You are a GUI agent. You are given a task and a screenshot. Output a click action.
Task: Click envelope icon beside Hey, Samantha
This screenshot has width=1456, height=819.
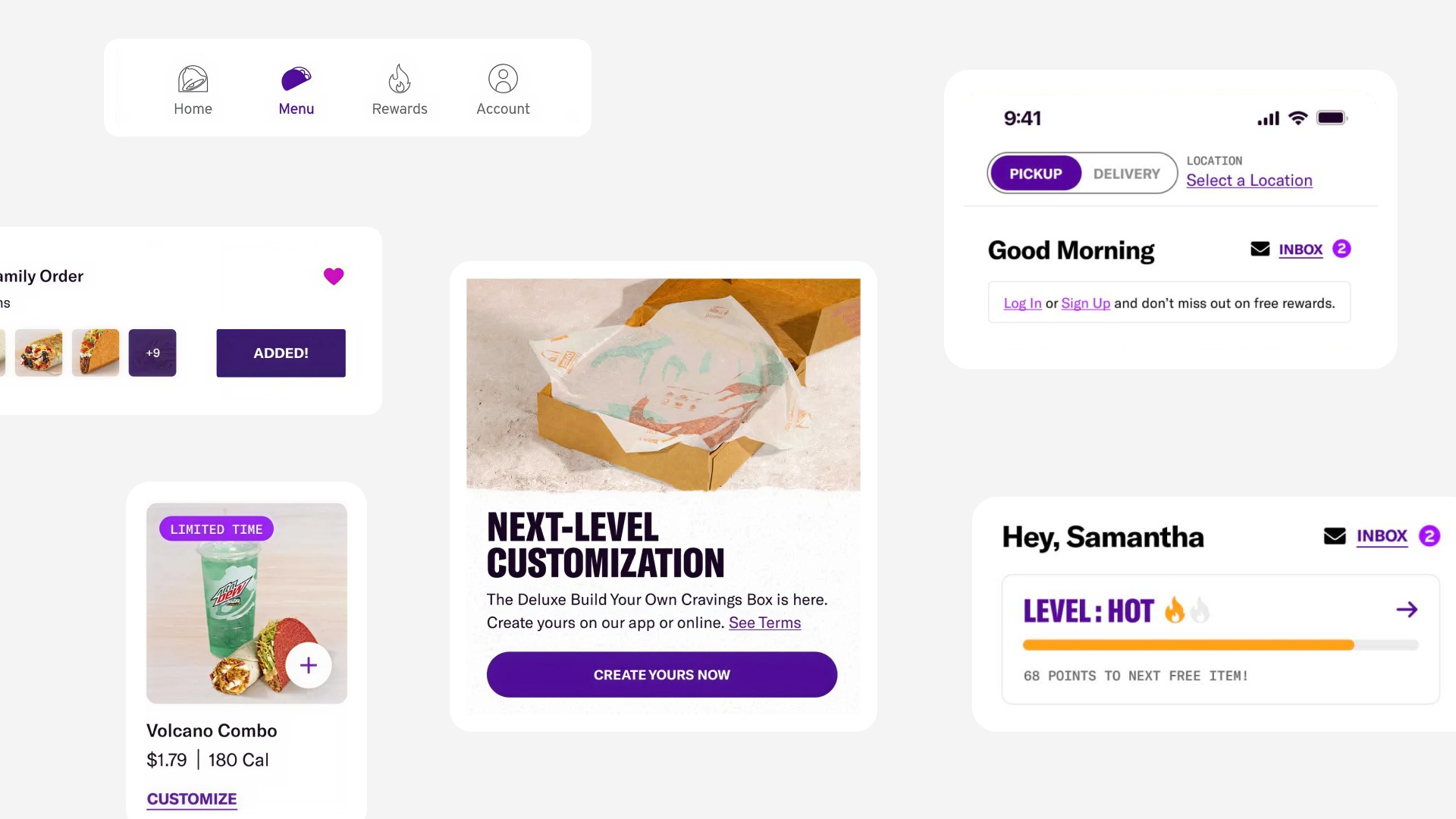pos(1335,536)
